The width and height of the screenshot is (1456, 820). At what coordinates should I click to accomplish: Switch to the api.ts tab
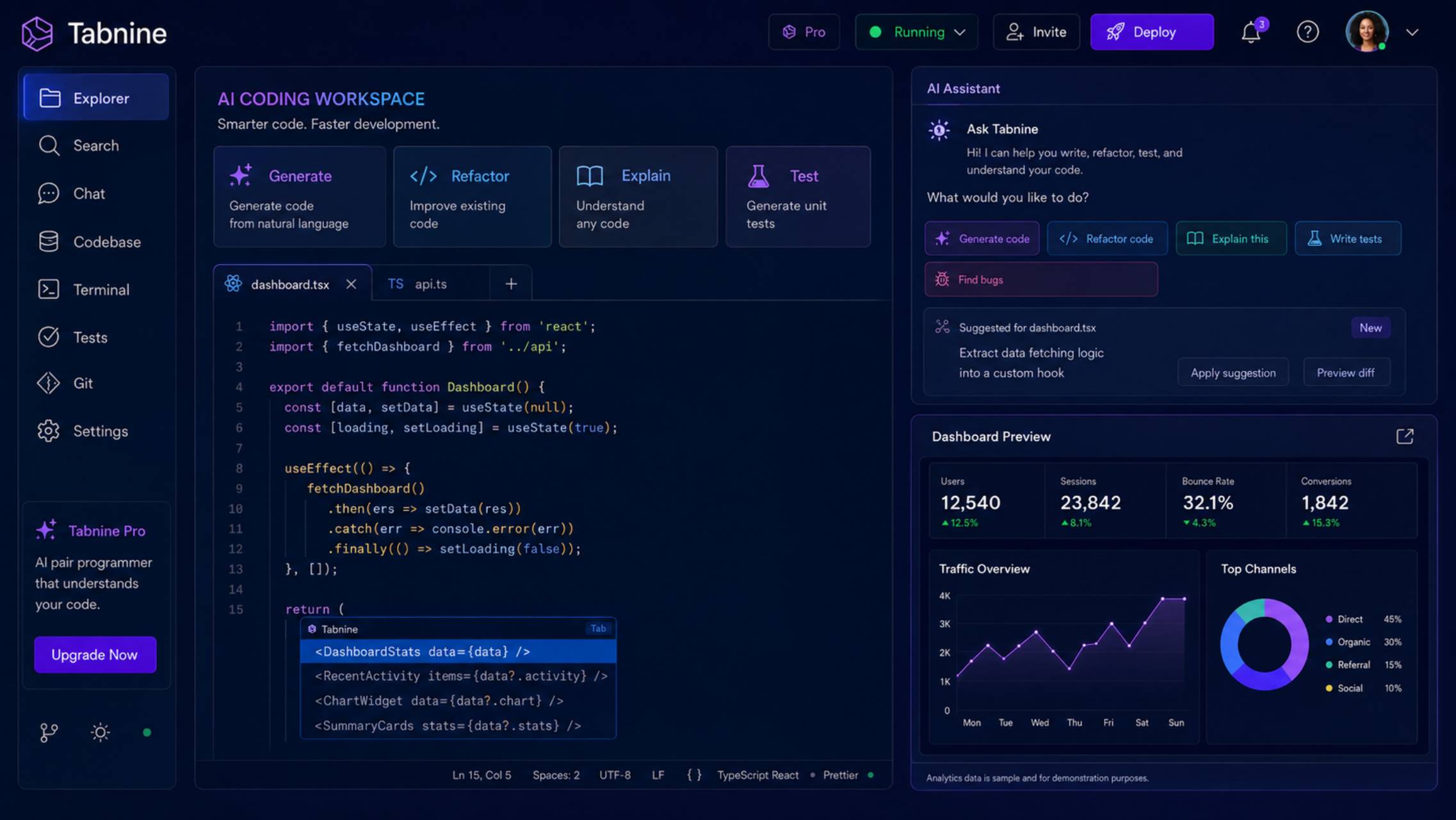(x=430, y=284)
